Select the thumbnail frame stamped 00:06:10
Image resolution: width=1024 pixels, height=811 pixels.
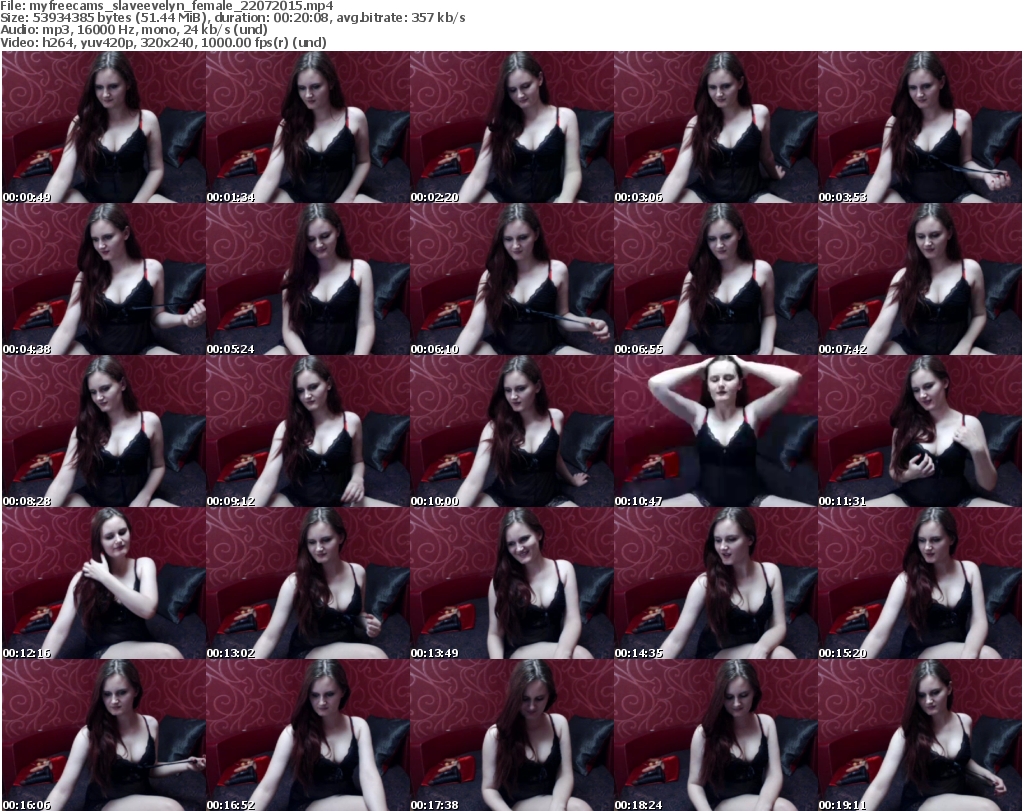coord(512,279)
